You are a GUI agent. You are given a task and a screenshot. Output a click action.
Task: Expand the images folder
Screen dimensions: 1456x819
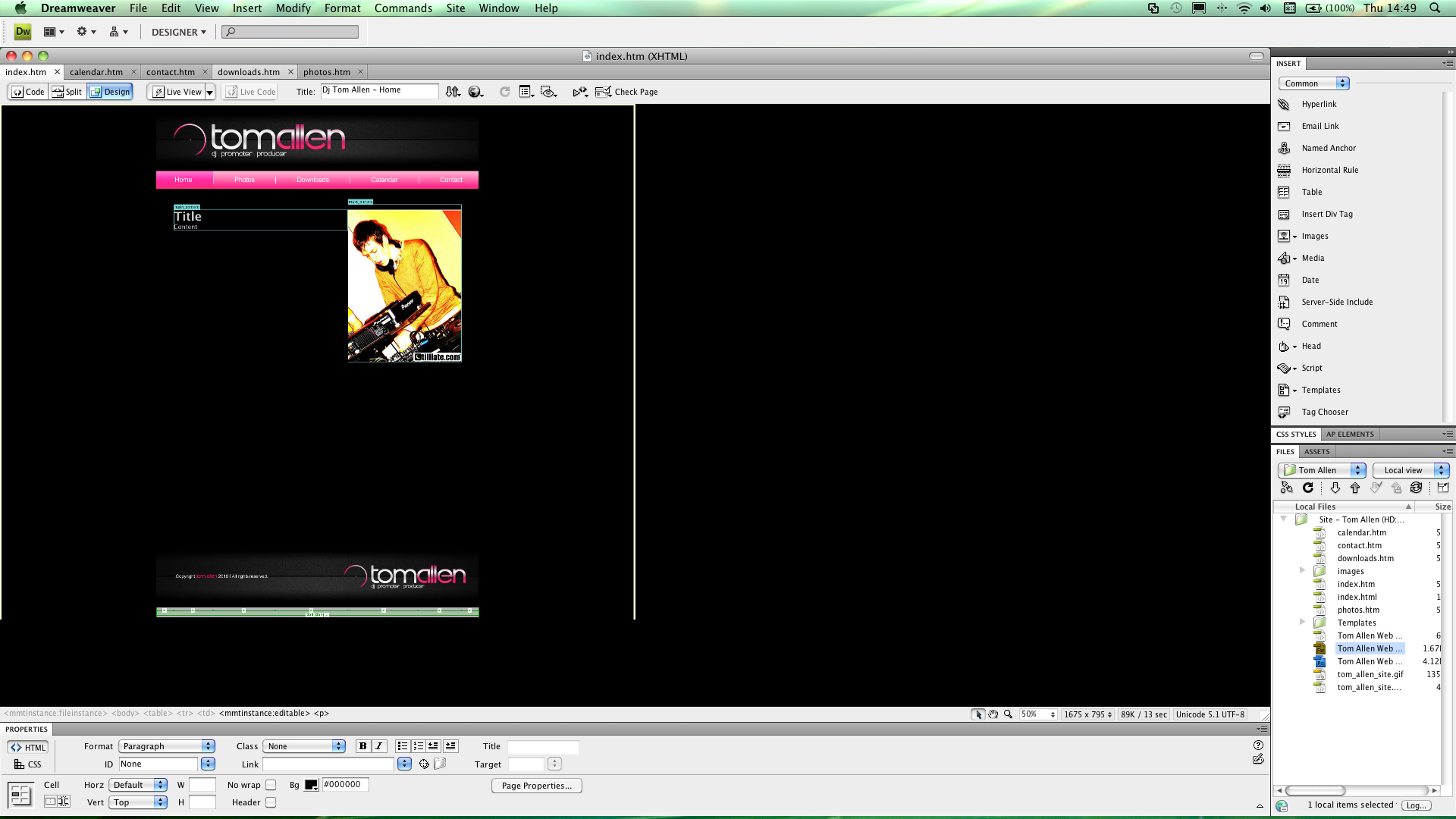pos(1302,571)
